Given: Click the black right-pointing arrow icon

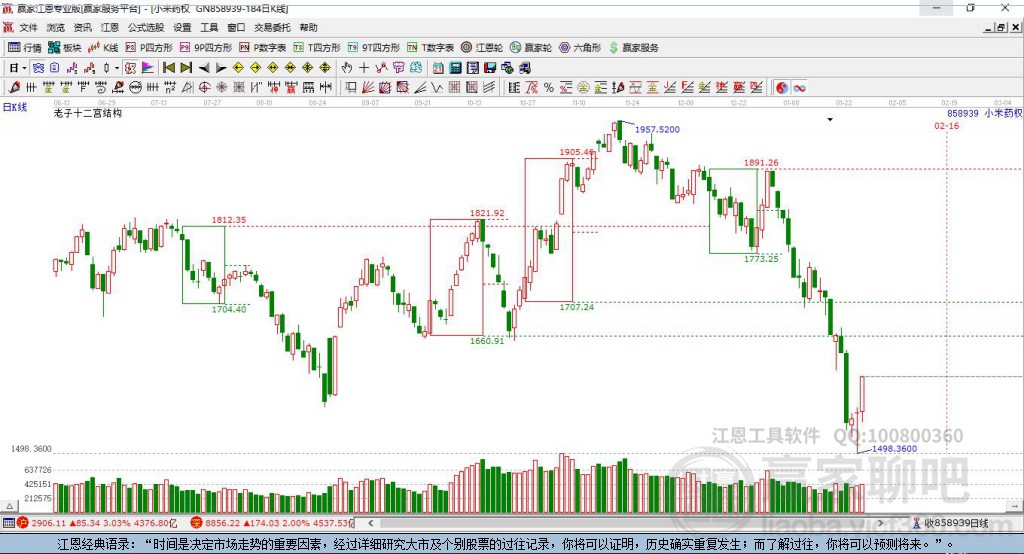Looking at the screenshot, I should pyautogui.click(x=221, y=68).
